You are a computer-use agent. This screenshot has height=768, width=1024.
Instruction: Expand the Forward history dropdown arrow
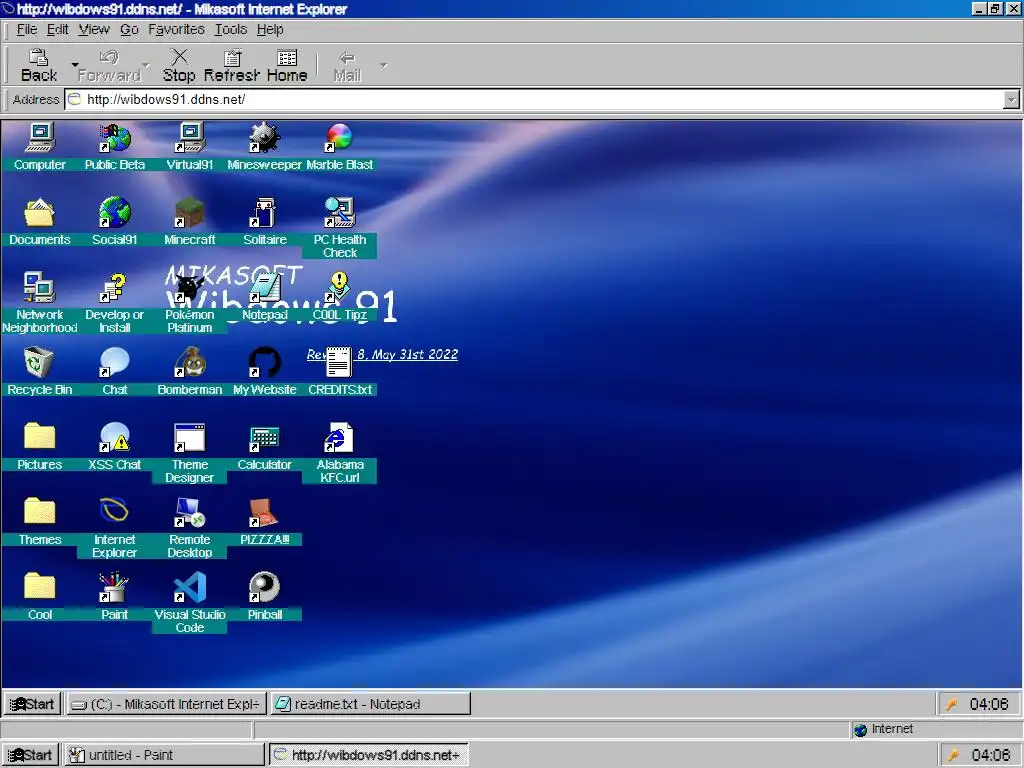point(146,65)
